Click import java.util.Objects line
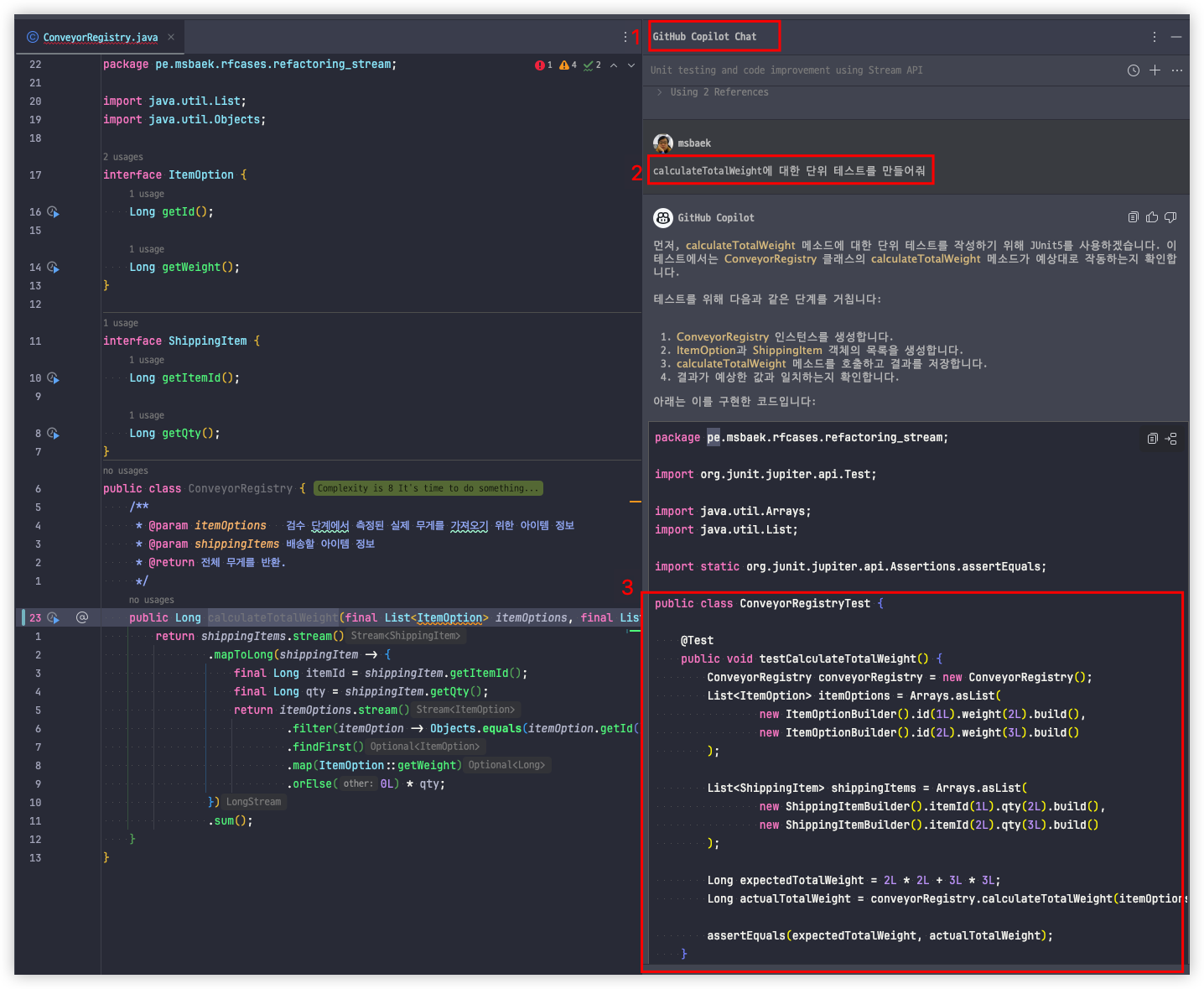1204x989 pixels. (x=184, y=120)
